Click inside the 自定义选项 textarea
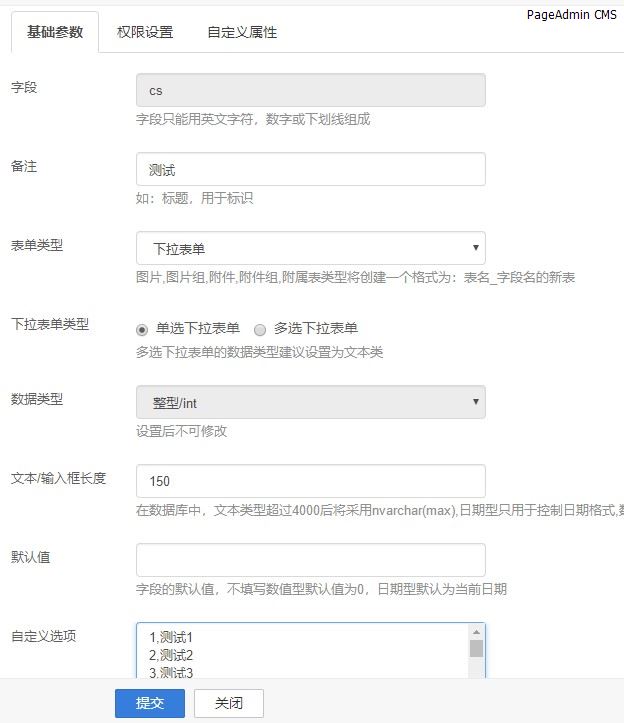The width and height of the screenshot is (624, 723). 303,650
